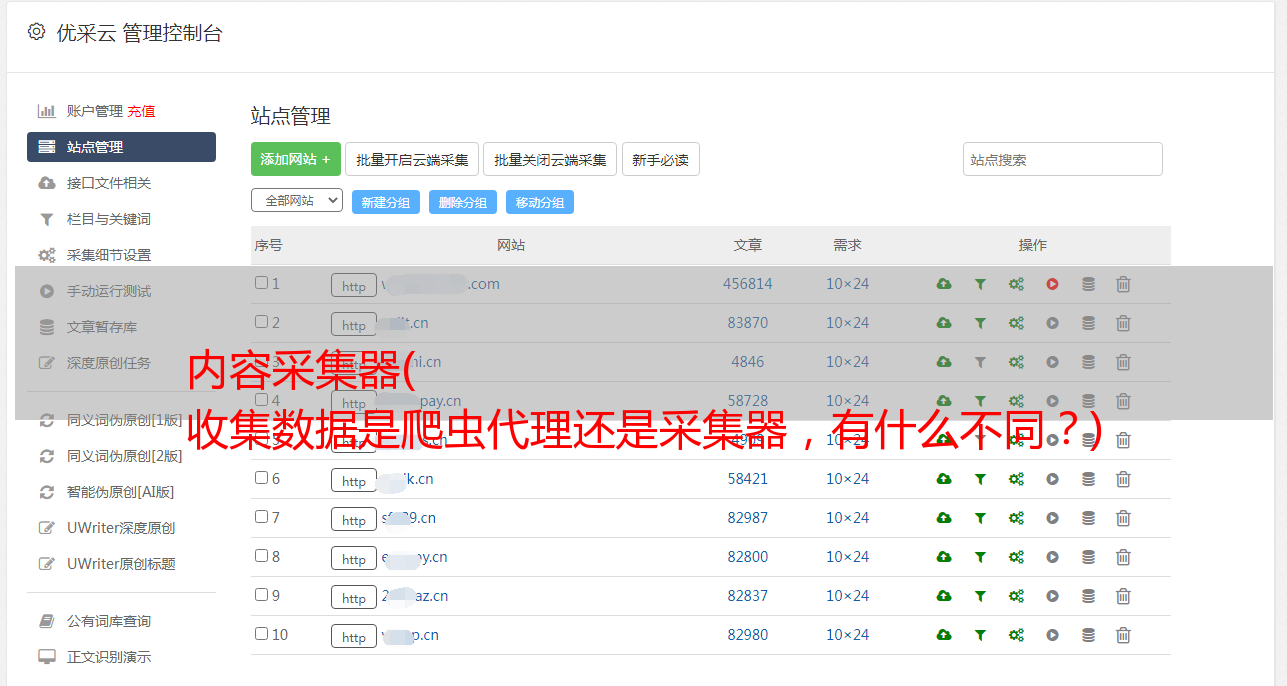Click the green filter icon in row 7
The width and height of the screenshot is (1287, 686).
point(980,518)
